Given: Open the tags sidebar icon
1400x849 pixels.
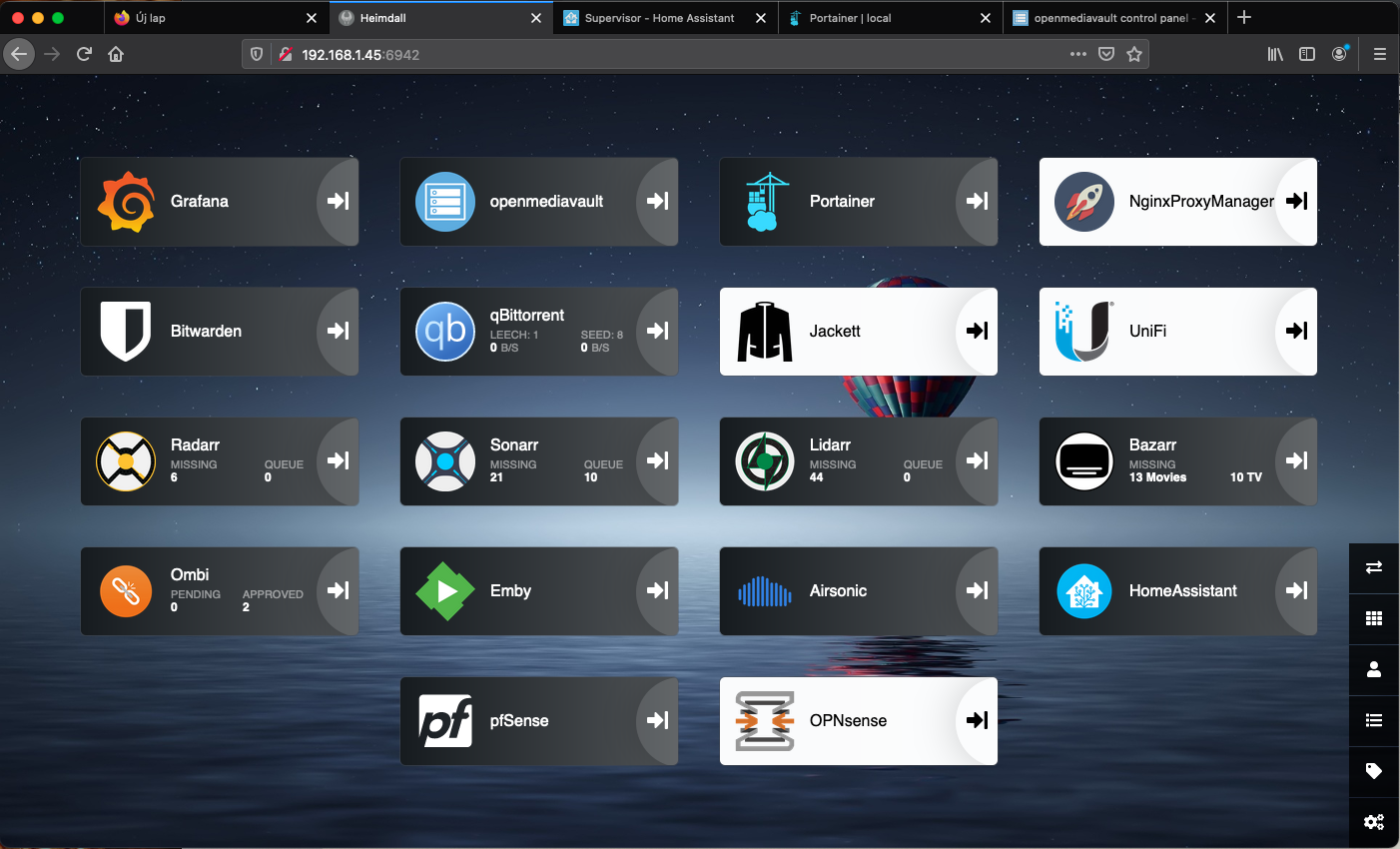Looking at the screenshot, I should [1374, 771].
